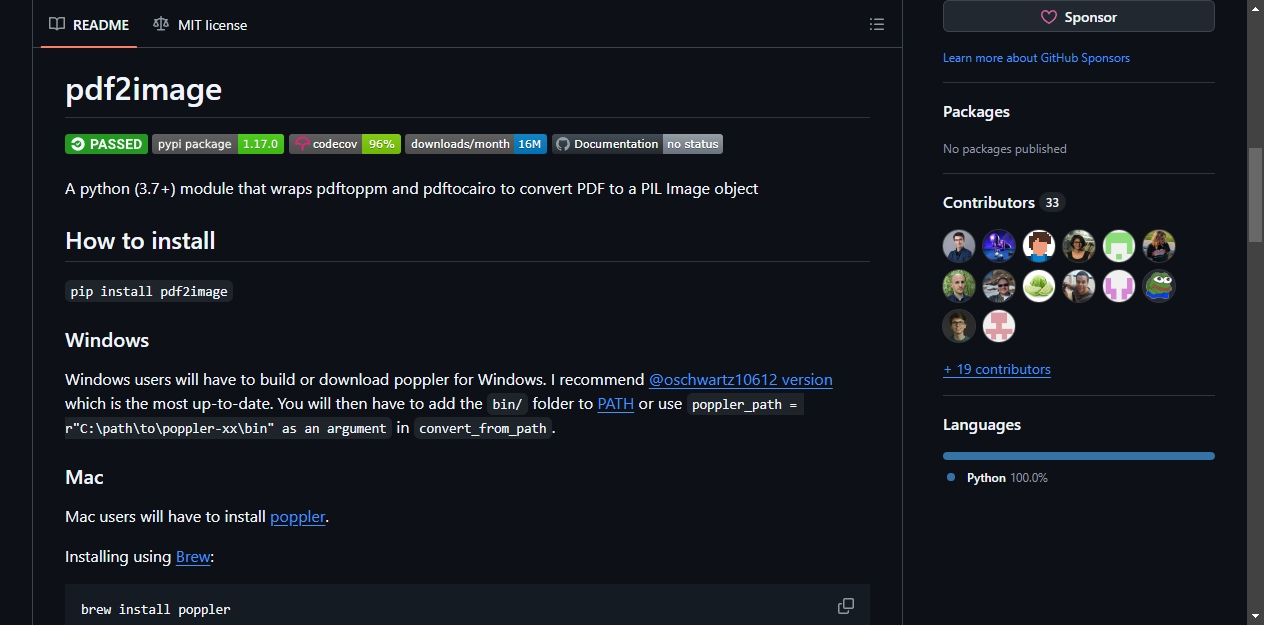The height and width of the screenshot is (625, 1264).
Task: Click the python module description sentence
Action: coord(412,188)
